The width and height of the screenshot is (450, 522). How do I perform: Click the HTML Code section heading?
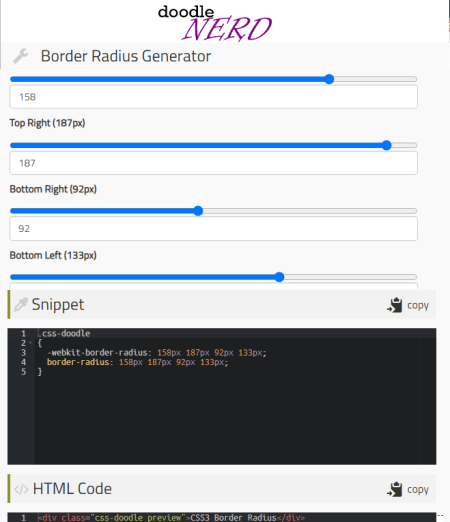(72, 489)
